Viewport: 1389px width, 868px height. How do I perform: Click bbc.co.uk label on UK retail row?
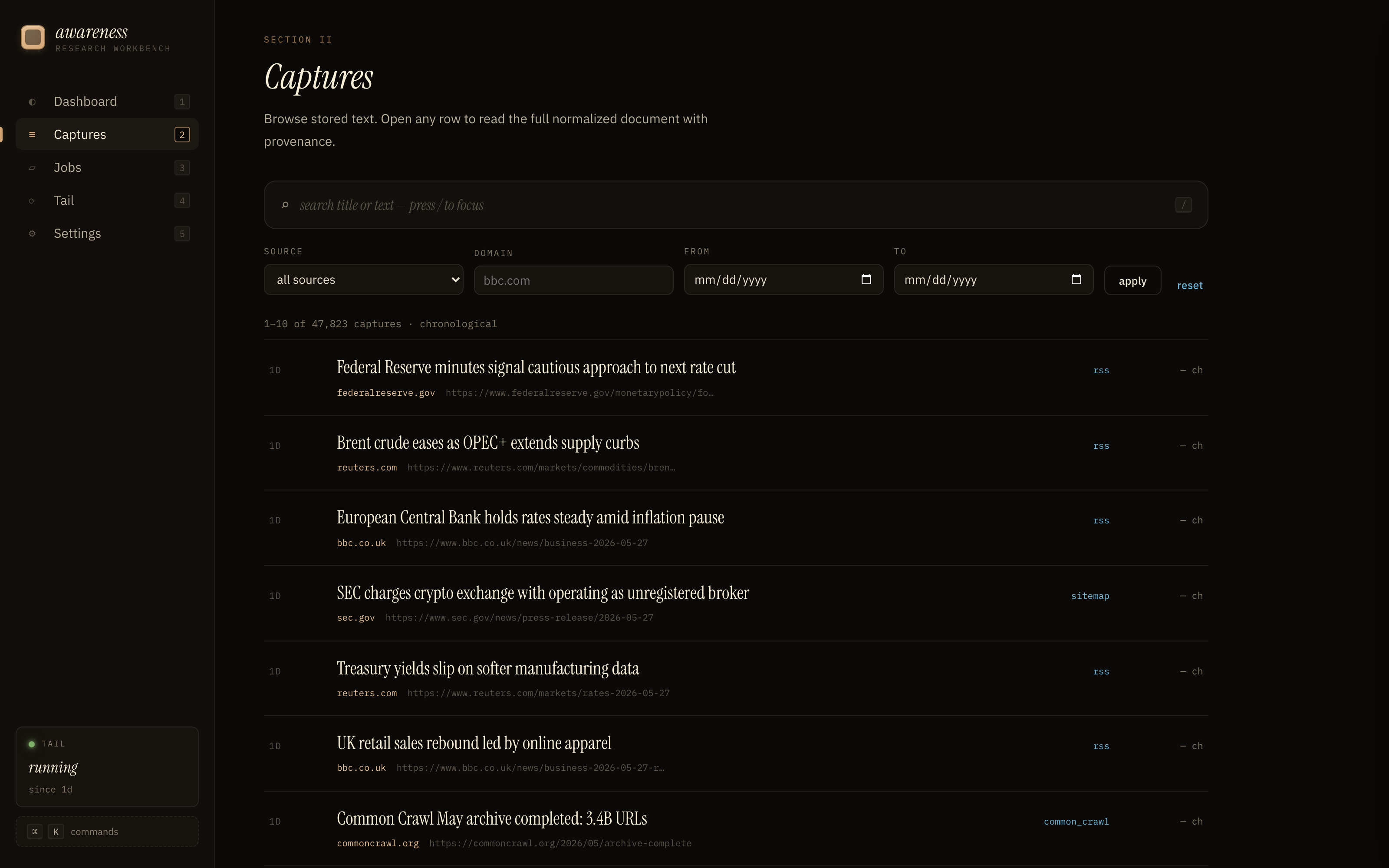(x=361, y=768)
